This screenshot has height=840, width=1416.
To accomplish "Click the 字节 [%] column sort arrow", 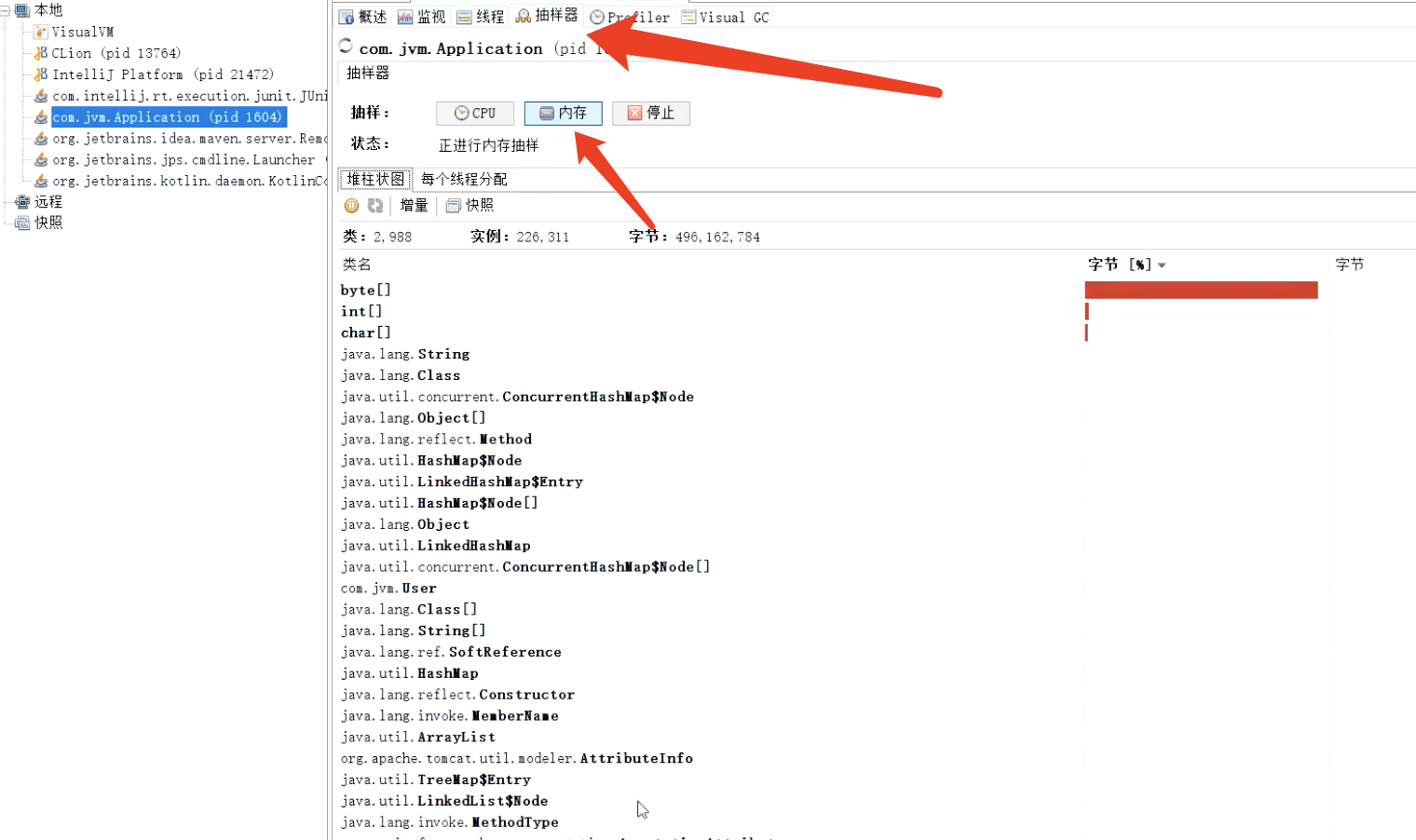I will [x=1162, y=265].
